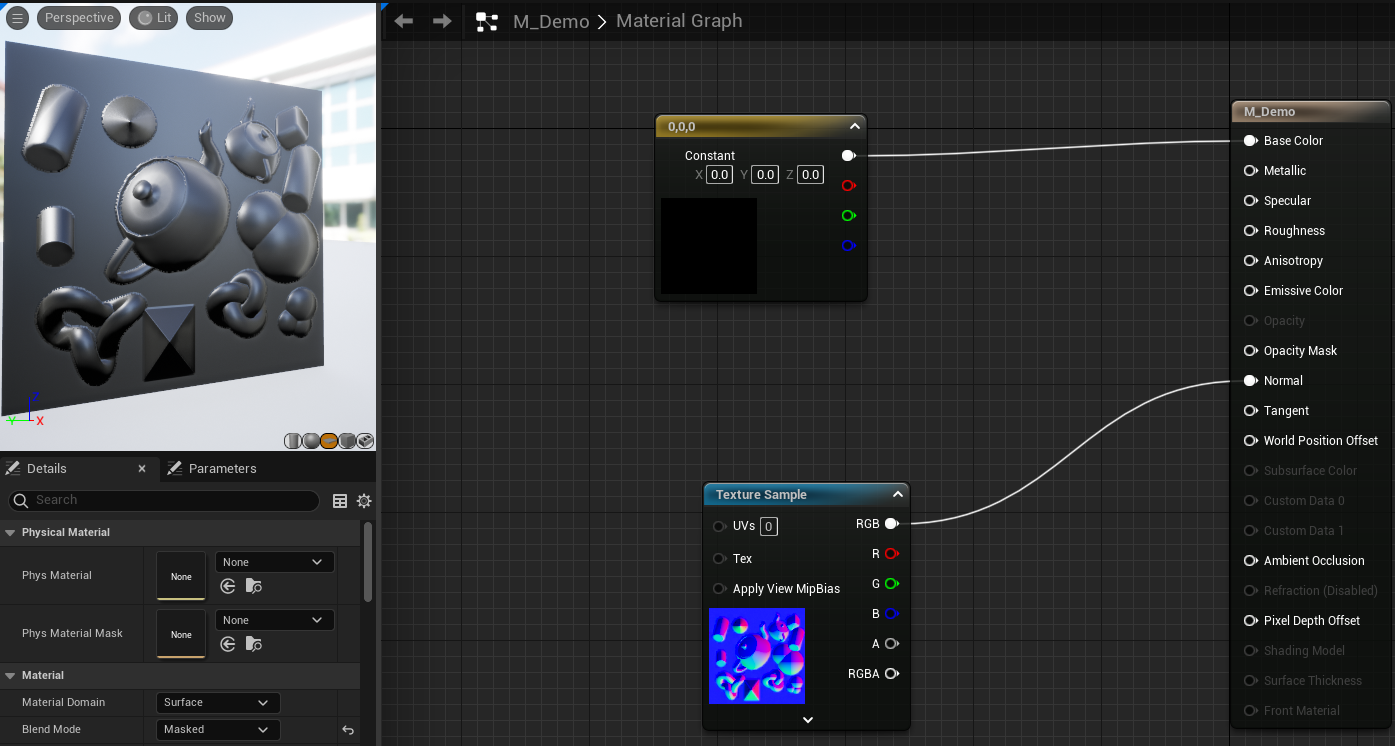
Task: Switch preview mesh to plane shape
Action: pyautogui.click(x=329, y=441)
